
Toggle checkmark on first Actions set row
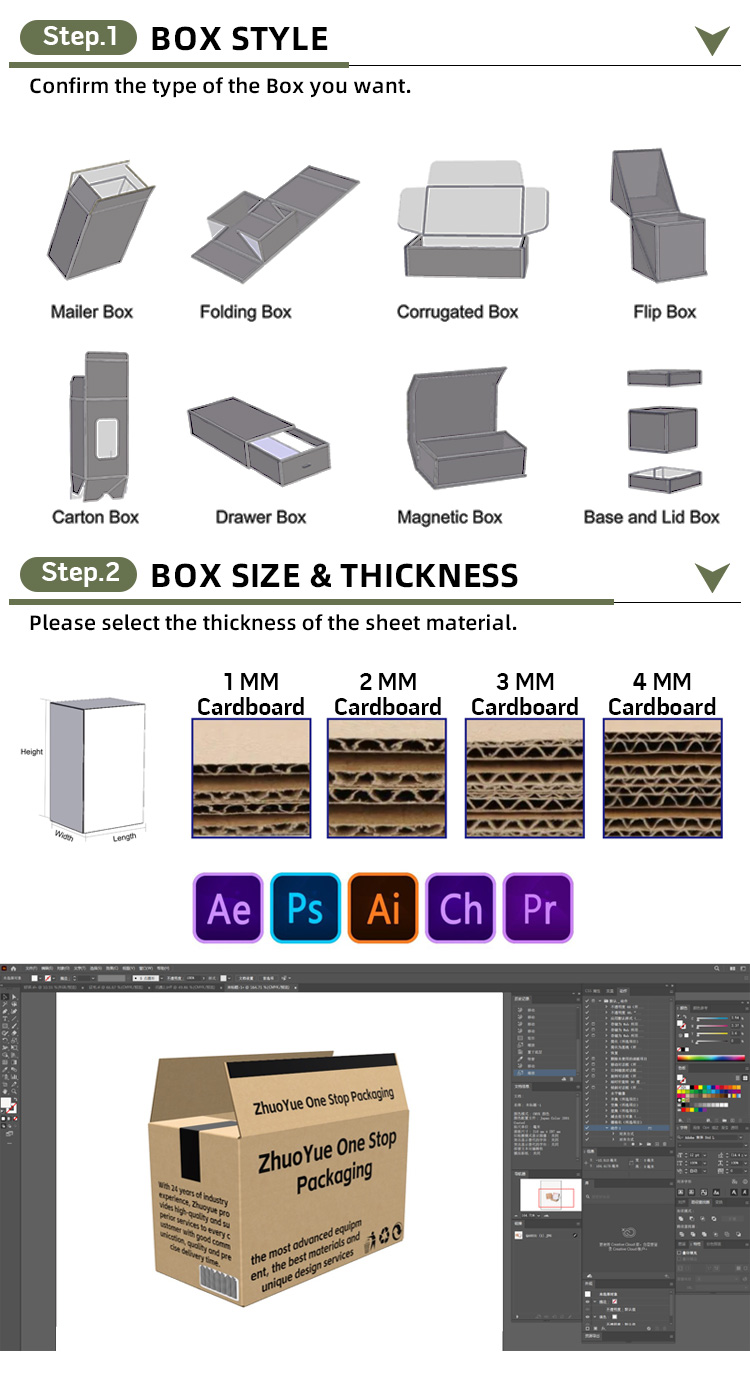coord(587,1001)
